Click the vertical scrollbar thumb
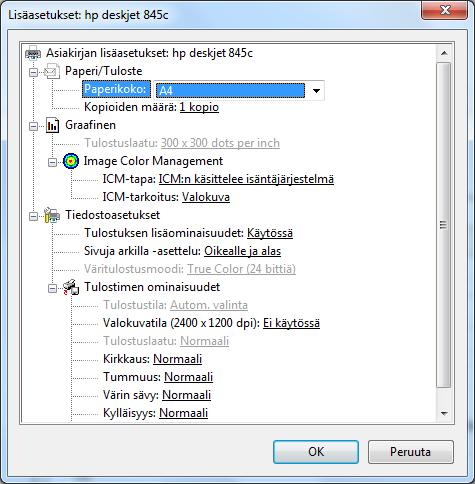Image resolution: width=475 pixels, height=484 pixels. tap(444, 225)
